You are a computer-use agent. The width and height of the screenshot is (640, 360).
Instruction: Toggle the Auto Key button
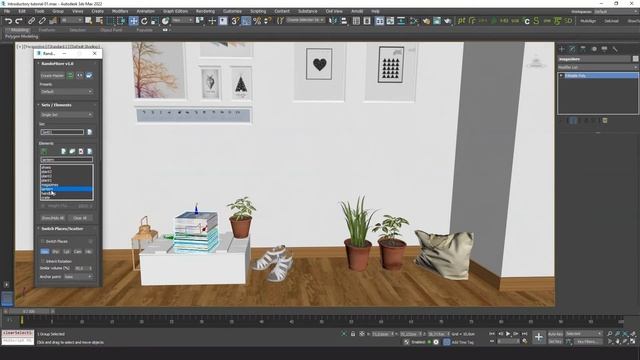tap(555, 334)
